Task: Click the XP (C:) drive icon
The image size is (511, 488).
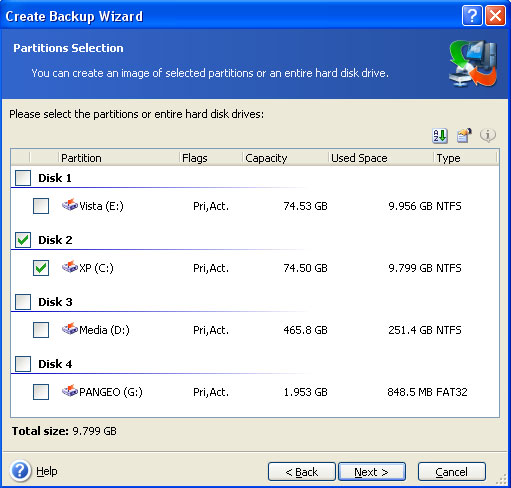Action: 70,267
